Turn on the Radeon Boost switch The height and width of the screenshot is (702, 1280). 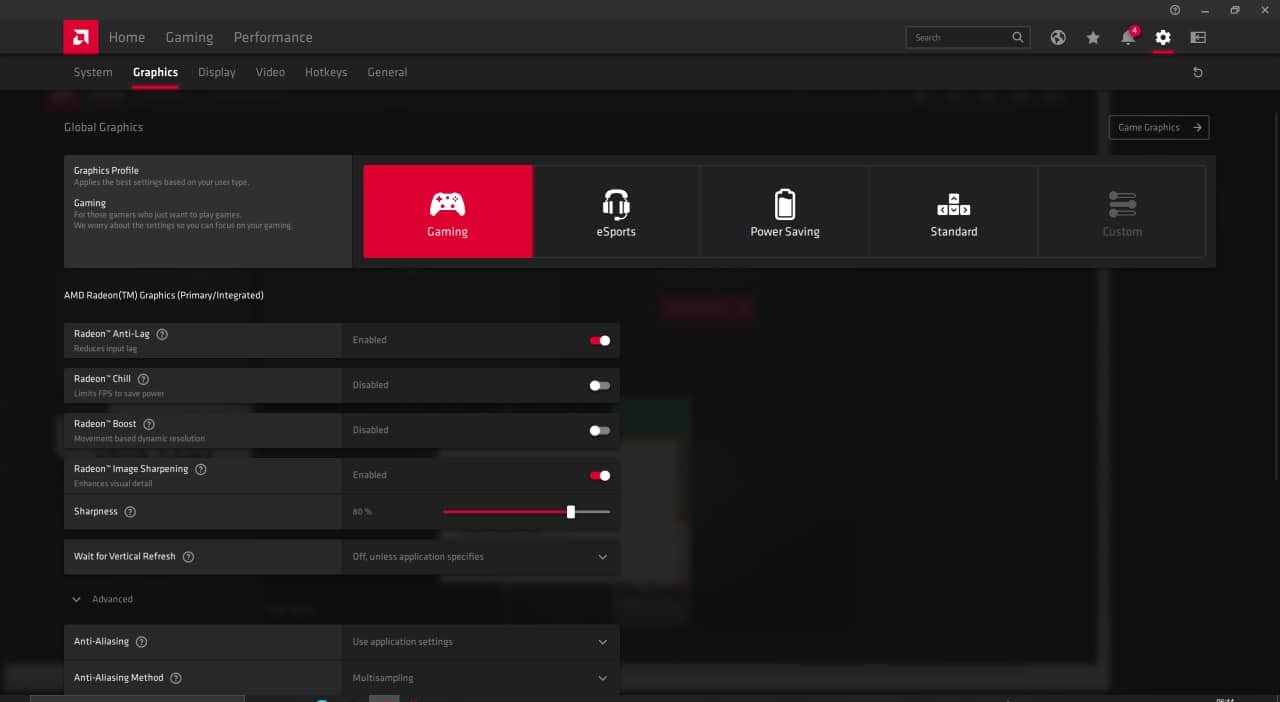click(x=600, y=430)
